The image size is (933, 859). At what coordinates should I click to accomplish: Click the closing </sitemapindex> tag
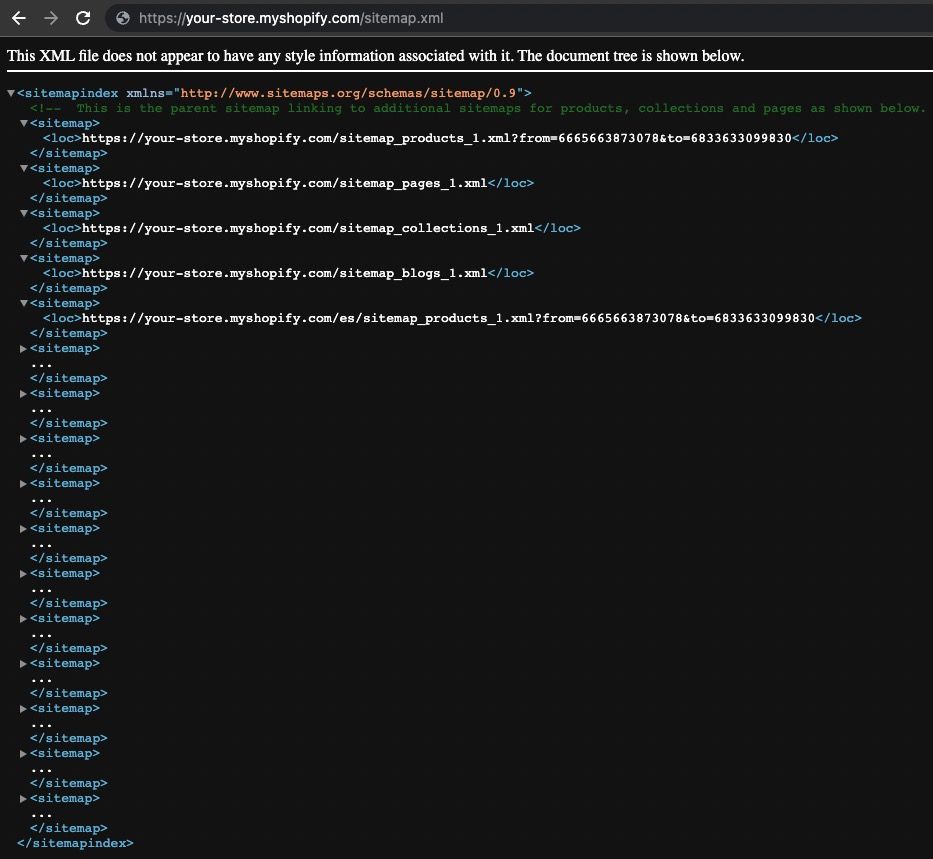(76, 844)
